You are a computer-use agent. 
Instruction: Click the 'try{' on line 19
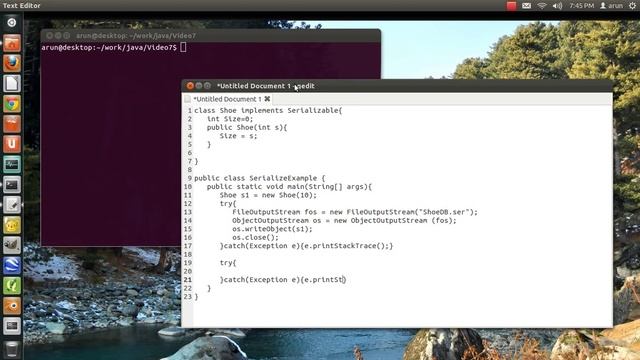tap(228, 263)
